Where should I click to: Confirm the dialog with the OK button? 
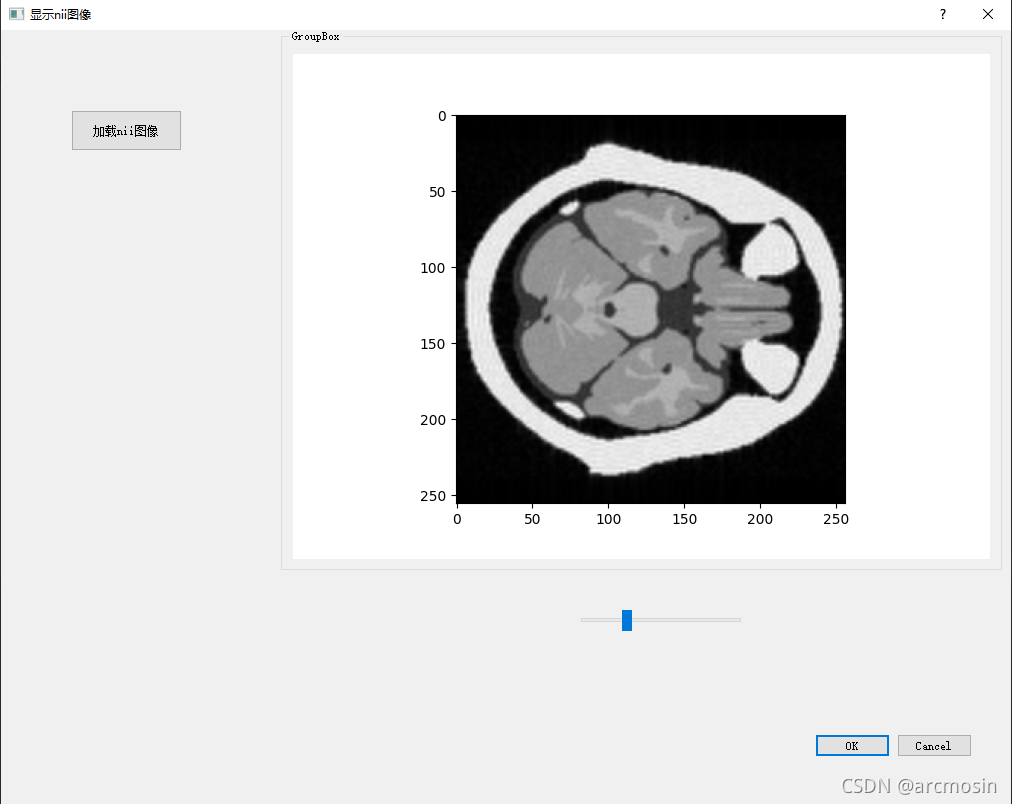tap(851, 745)
